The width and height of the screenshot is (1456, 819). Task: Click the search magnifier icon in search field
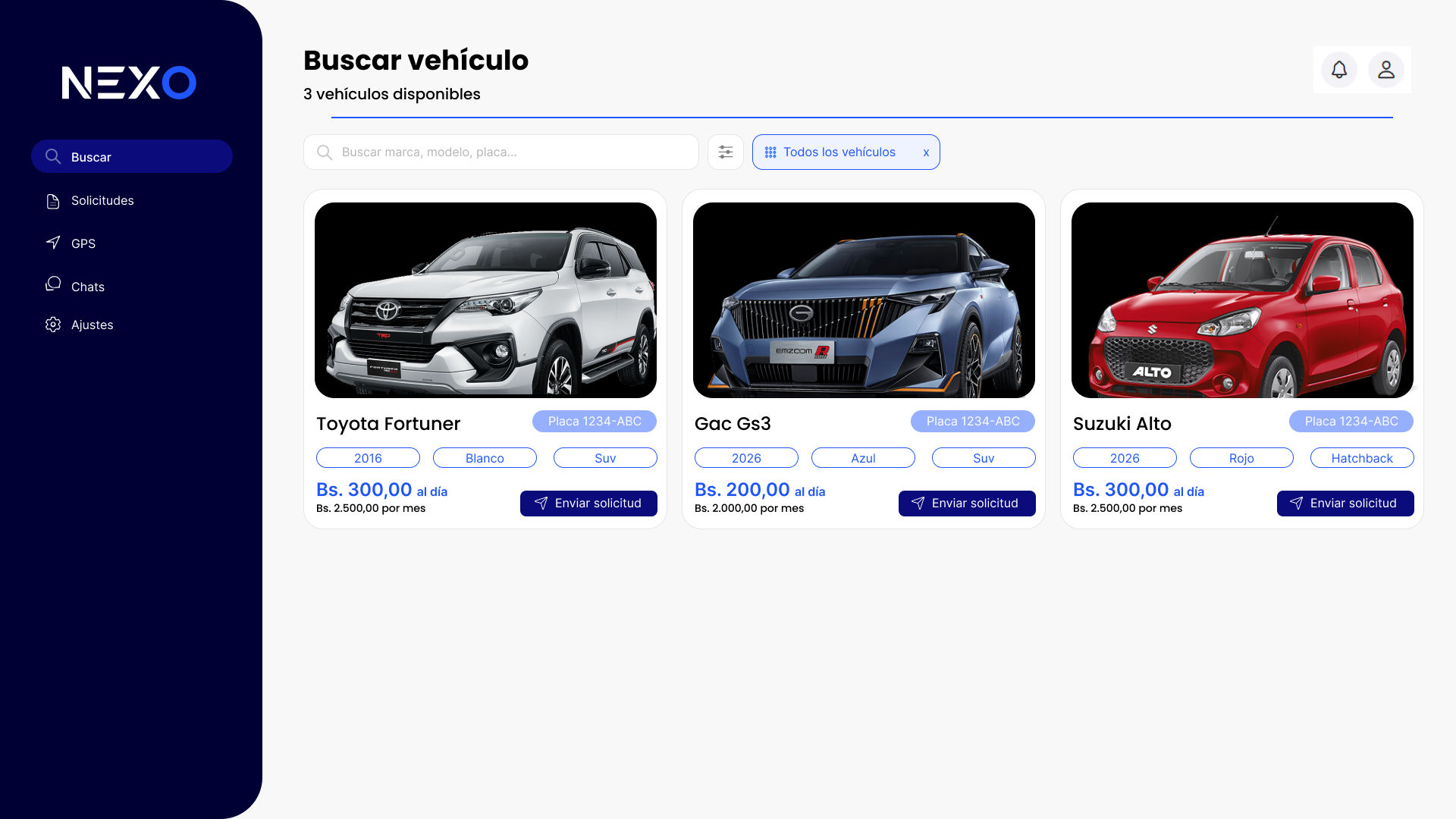325,152
